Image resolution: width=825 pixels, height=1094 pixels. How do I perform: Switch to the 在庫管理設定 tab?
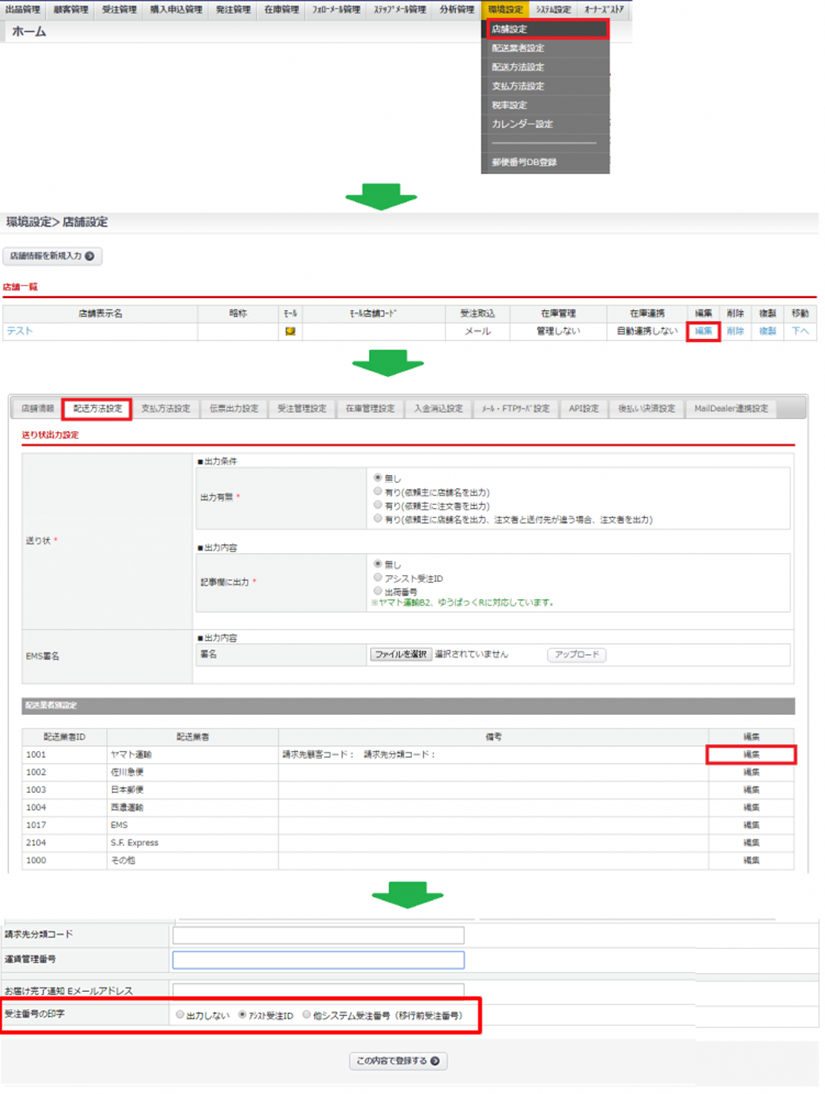tap(370, 409)
